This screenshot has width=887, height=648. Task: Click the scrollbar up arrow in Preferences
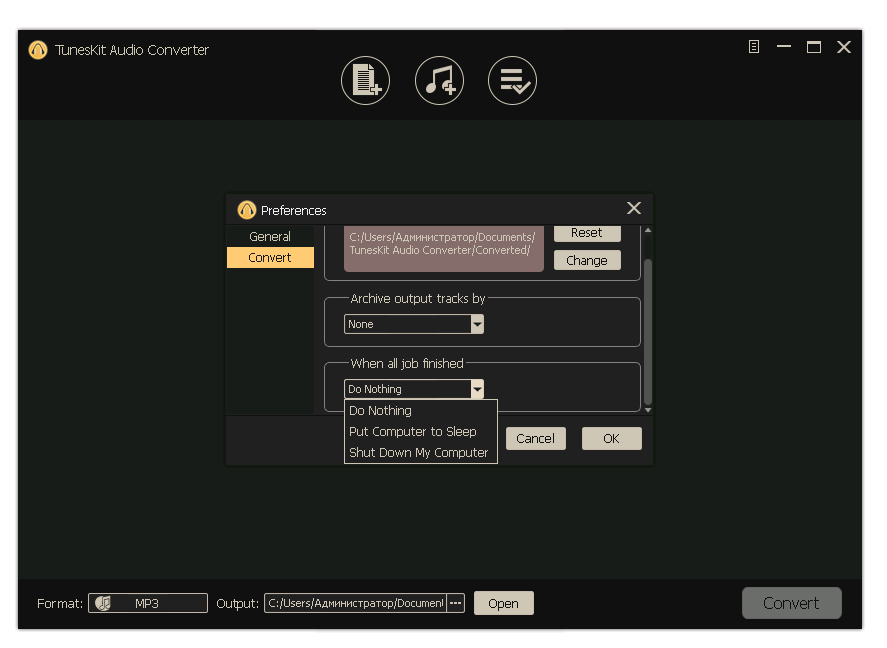click(x=648, y=231)
